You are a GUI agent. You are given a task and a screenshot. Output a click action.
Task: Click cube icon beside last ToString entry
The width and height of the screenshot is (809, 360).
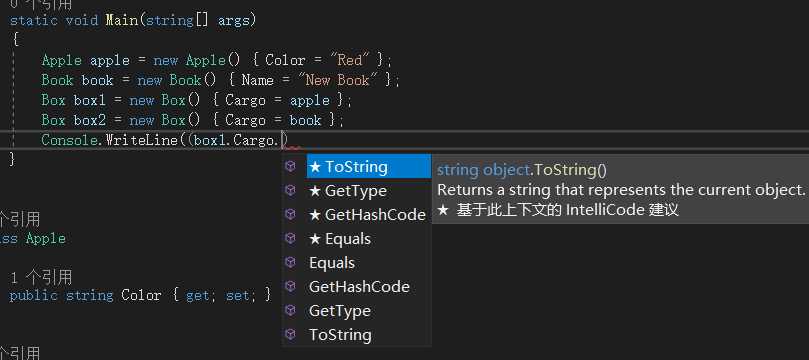(x=290, y=334)
